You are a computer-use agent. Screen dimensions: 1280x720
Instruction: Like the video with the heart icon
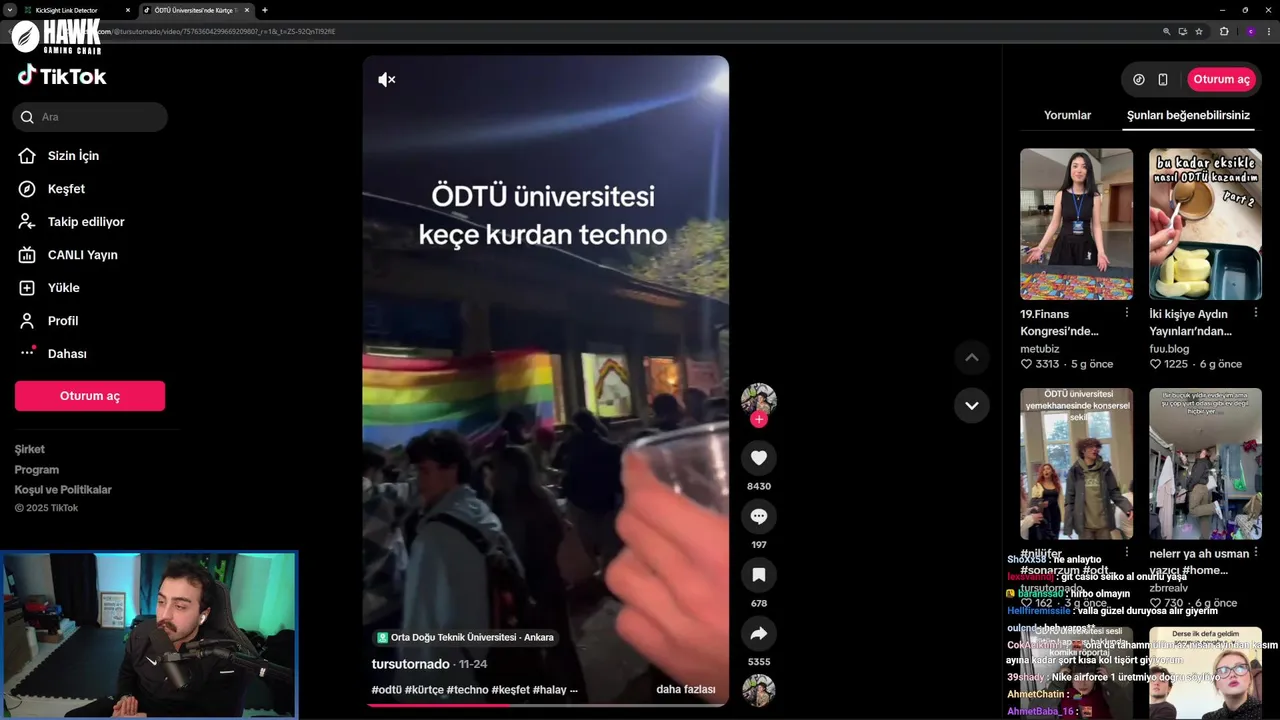(759, 458)
